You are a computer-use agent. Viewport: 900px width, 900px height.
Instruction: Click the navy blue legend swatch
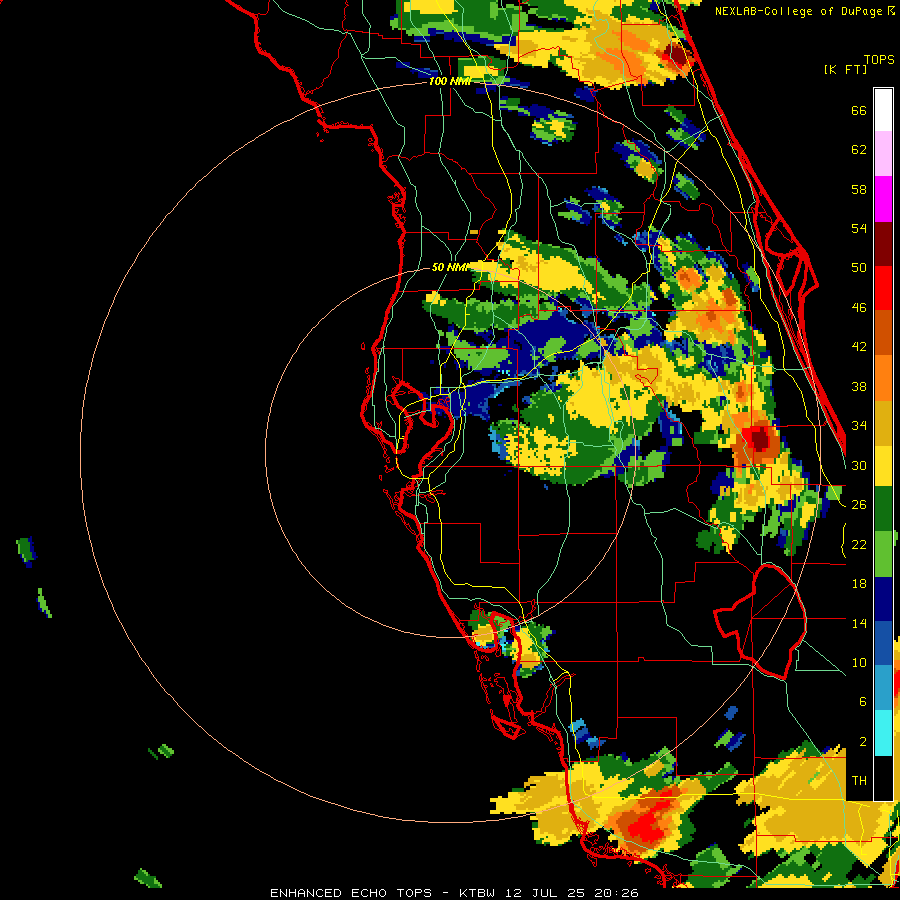pos(883,599)
